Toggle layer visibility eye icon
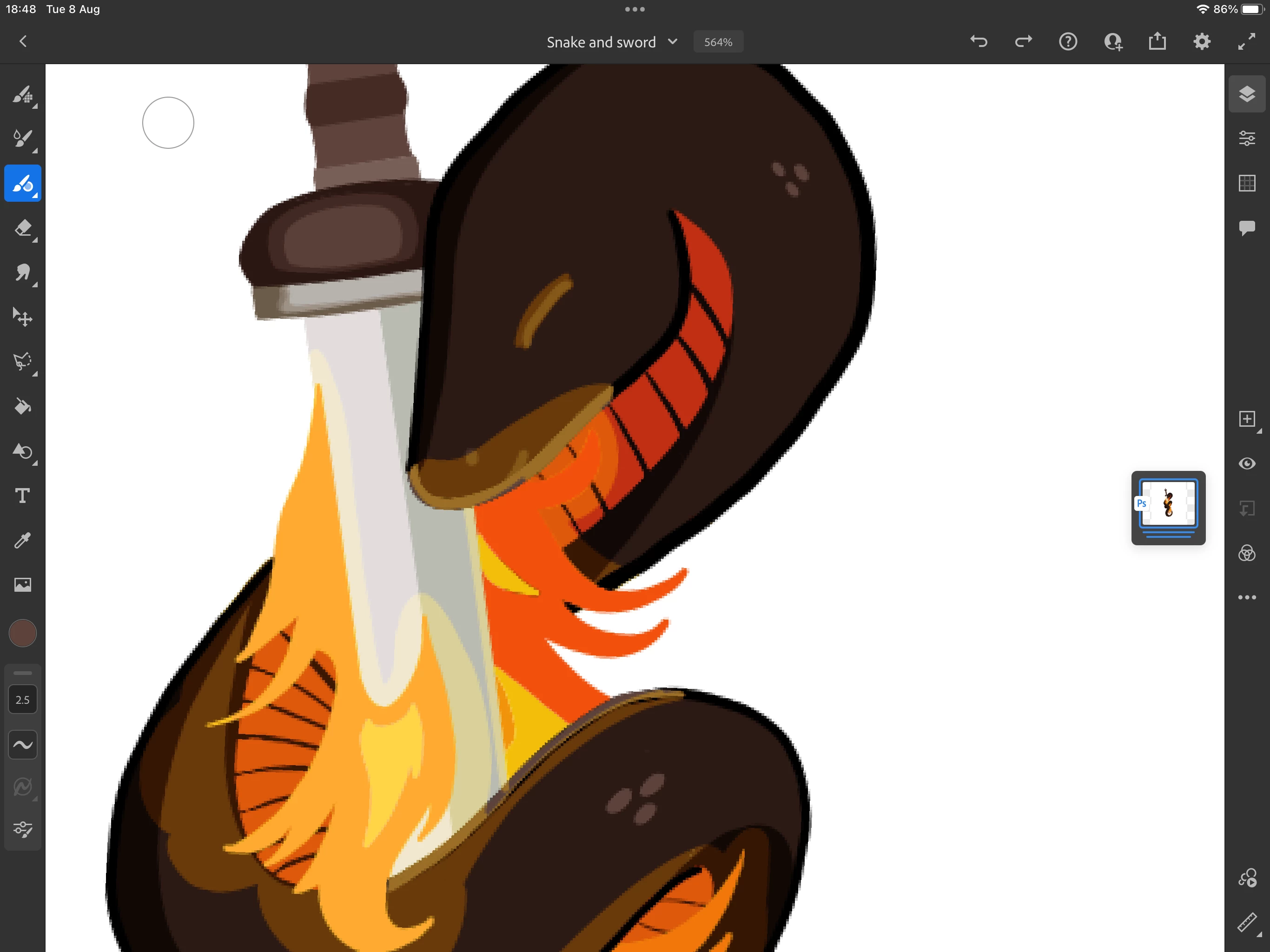 point(1246,463)
